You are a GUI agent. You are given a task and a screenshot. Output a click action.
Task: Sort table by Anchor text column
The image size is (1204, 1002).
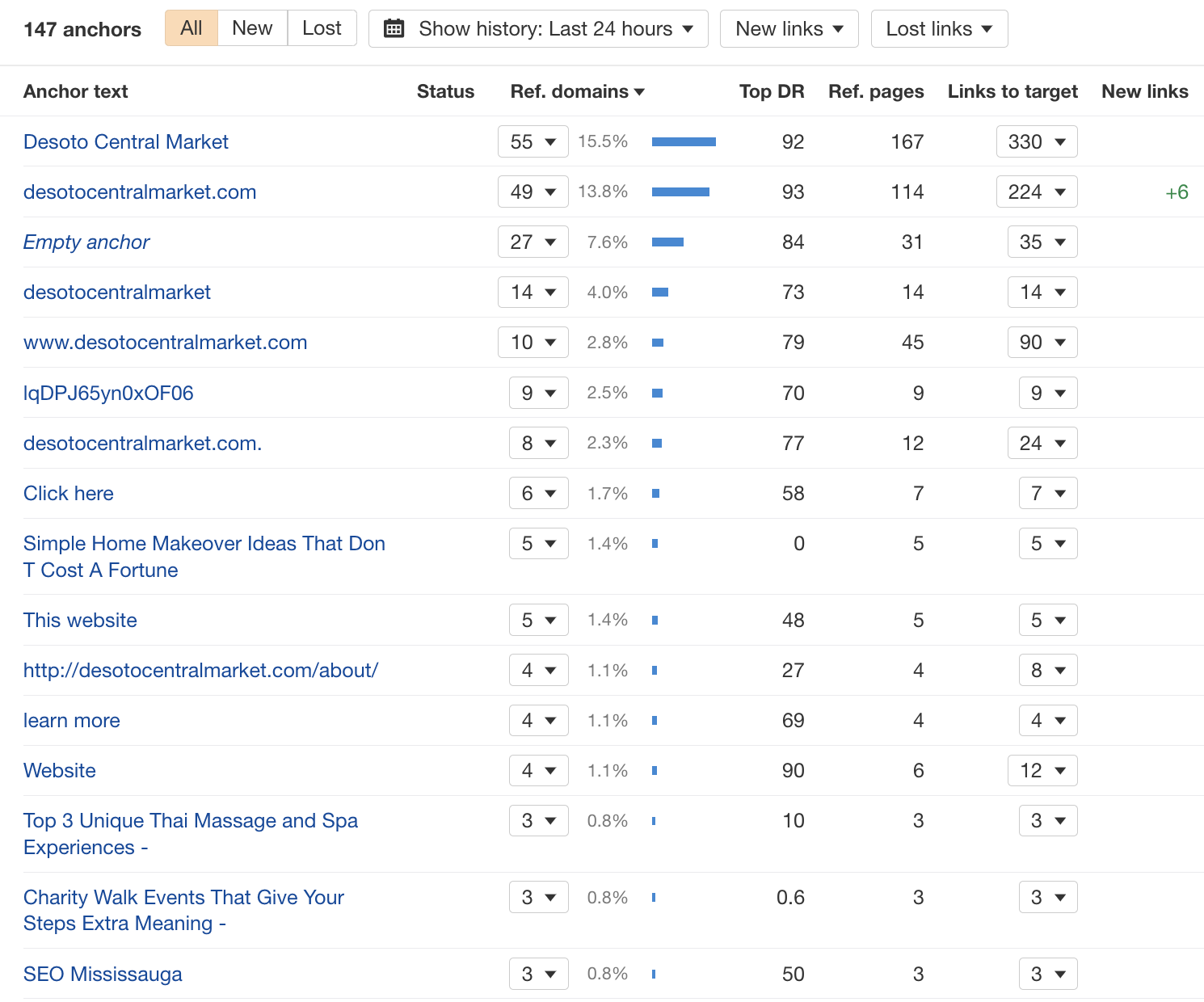pyautogui.click(x=76, y=91)
